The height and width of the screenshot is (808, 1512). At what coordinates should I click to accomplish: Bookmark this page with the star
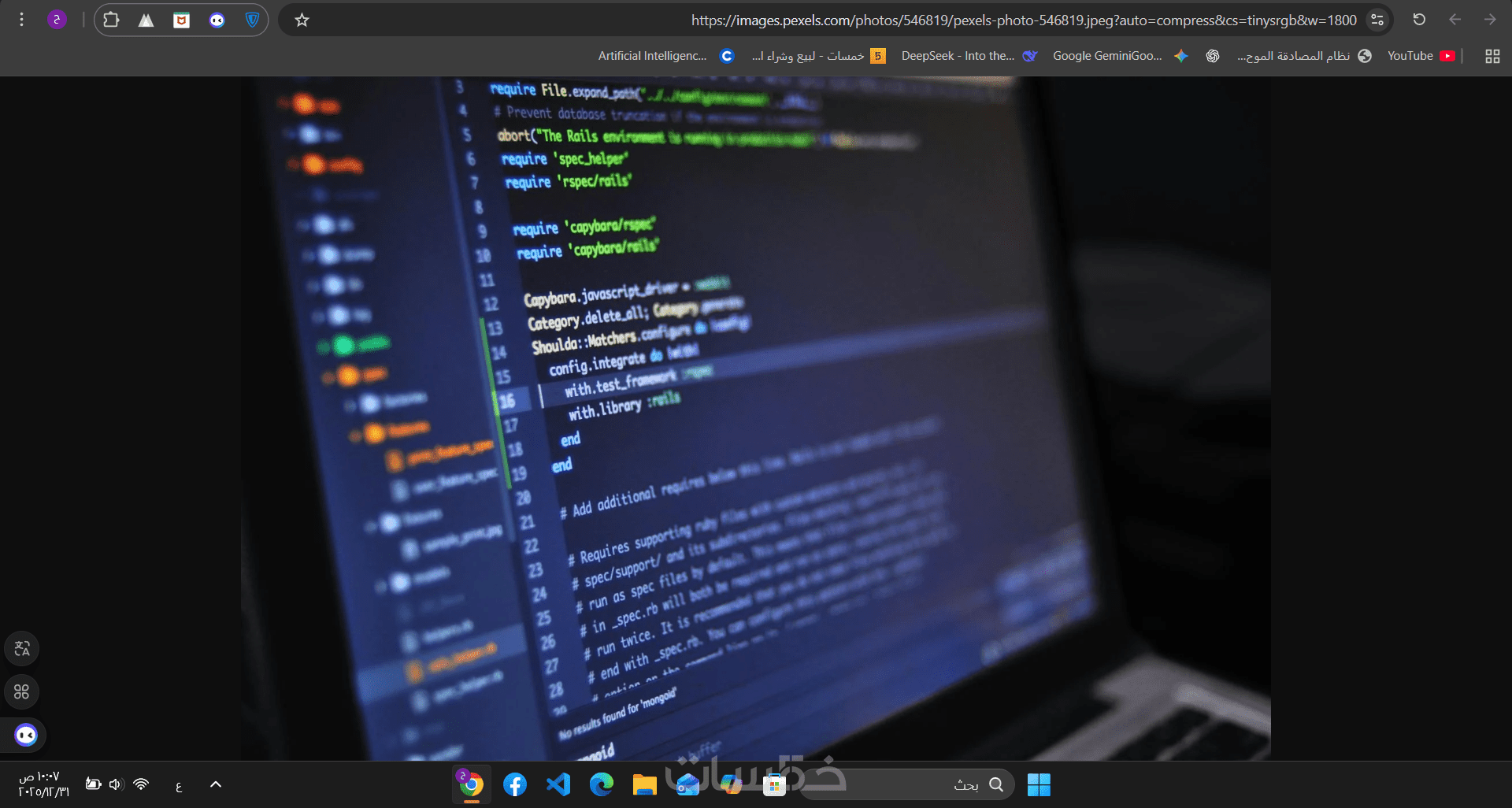[302, 20]
